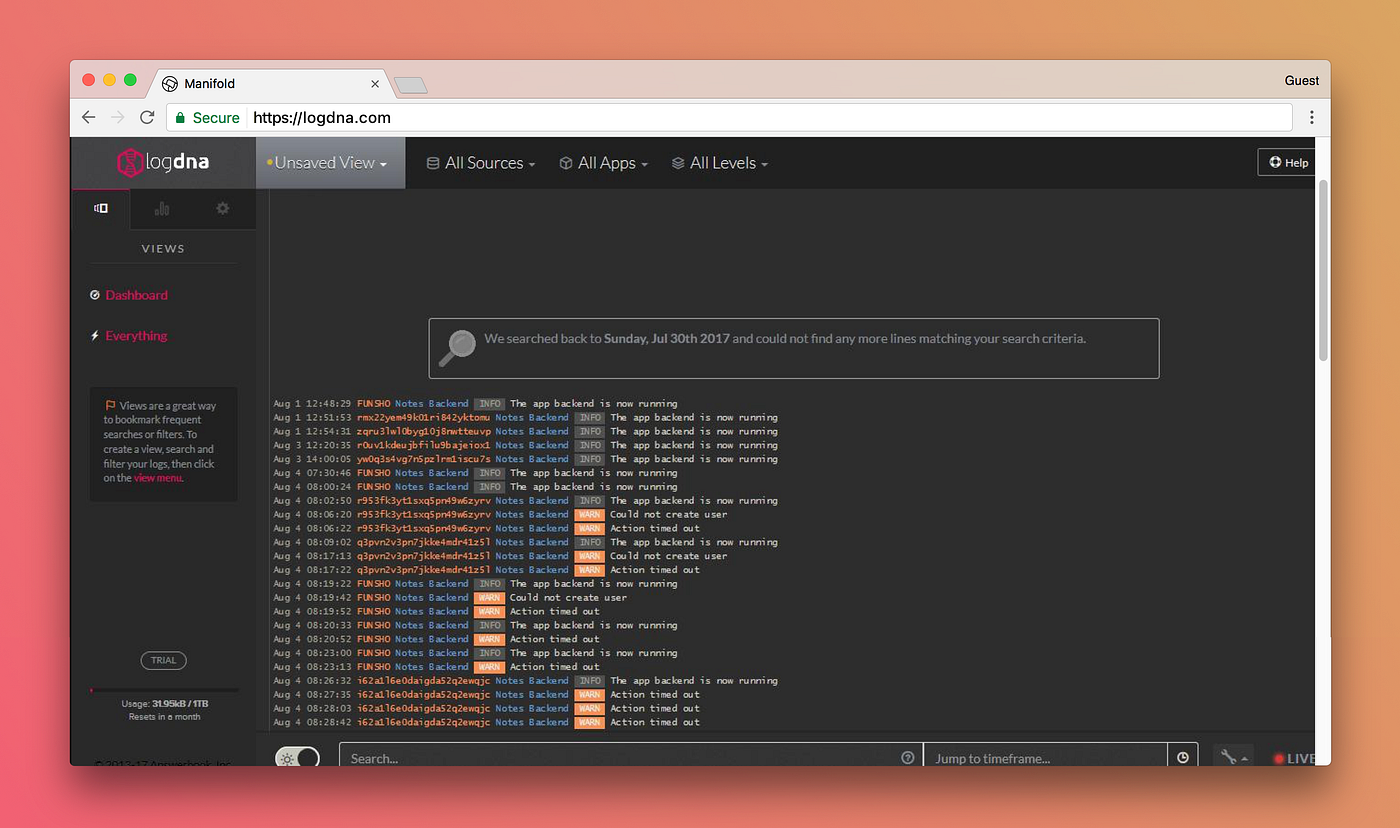This screenshot has width=1400, height=828.
Task: Open the settings gear icon in the sidebar
Action: point(222,208)
